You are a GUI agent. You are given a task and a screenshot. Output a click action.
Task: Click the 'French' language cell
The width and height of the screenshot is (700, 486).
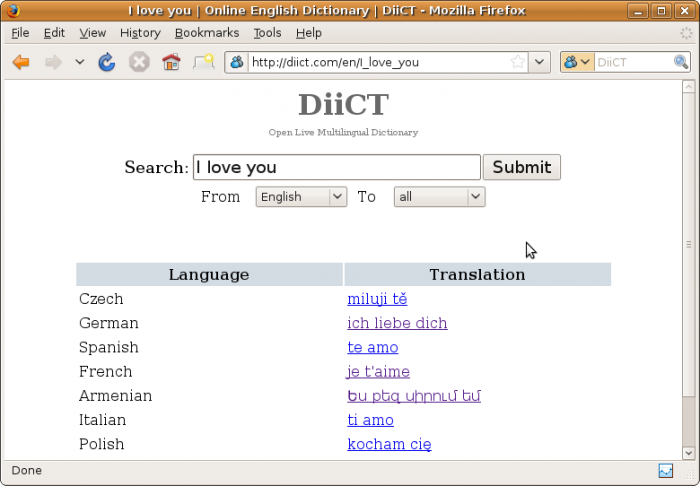tap(105, 371)
